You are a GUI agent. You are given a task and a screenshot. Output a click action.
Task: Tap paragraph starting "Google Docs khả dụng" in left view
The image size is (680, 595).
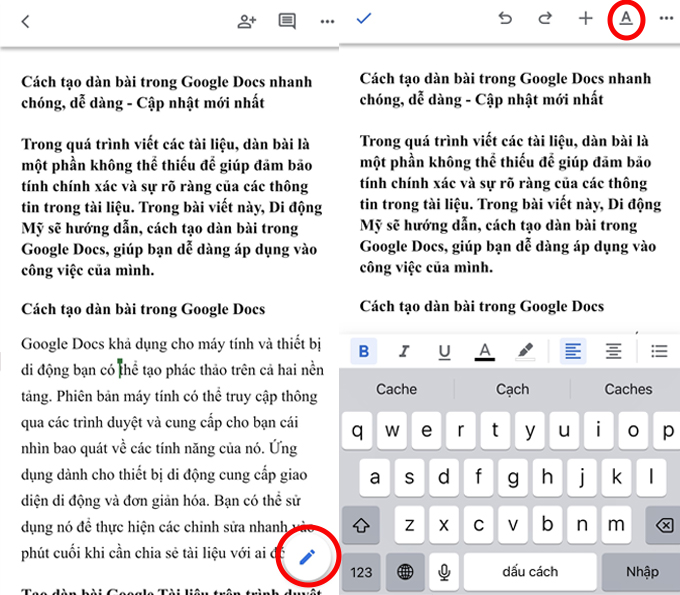(x=172, y=448)
